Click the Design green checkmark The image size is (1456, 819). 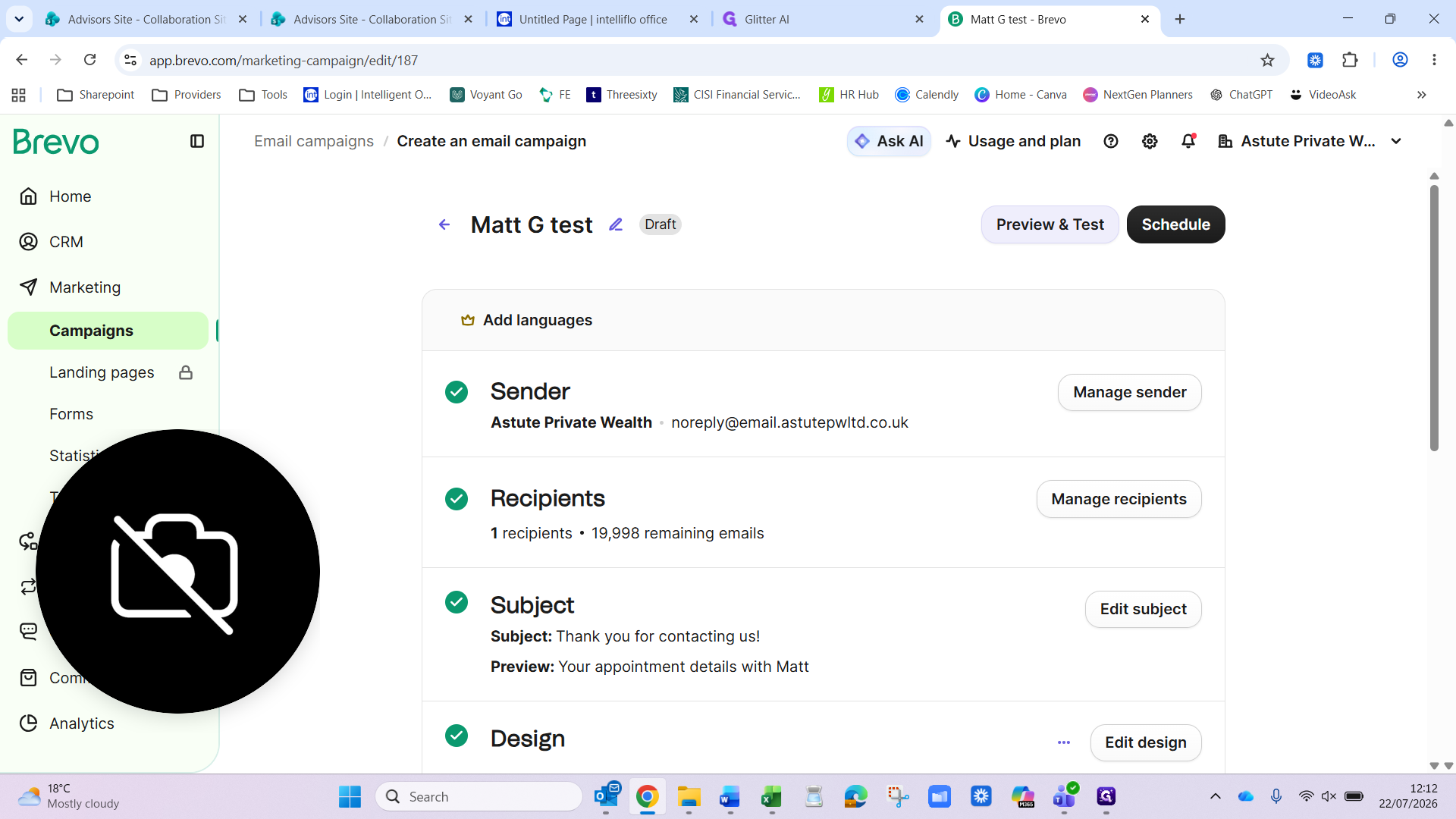tap(457, 736)
